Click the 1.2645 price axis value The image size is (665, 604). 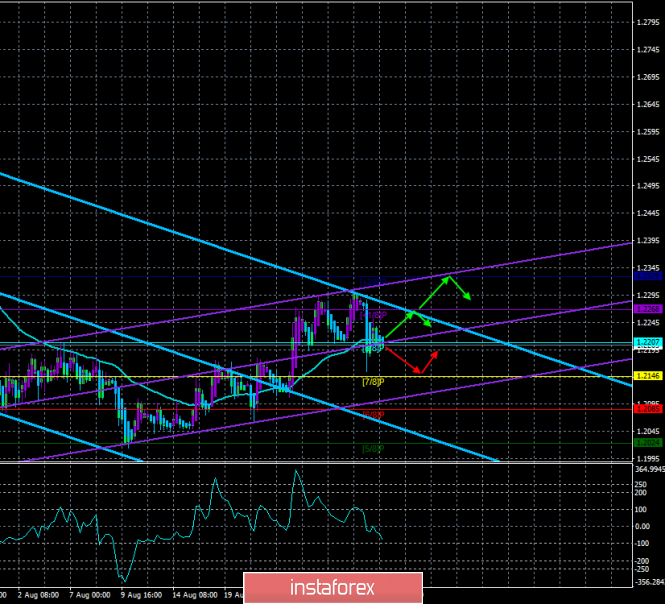648,105
